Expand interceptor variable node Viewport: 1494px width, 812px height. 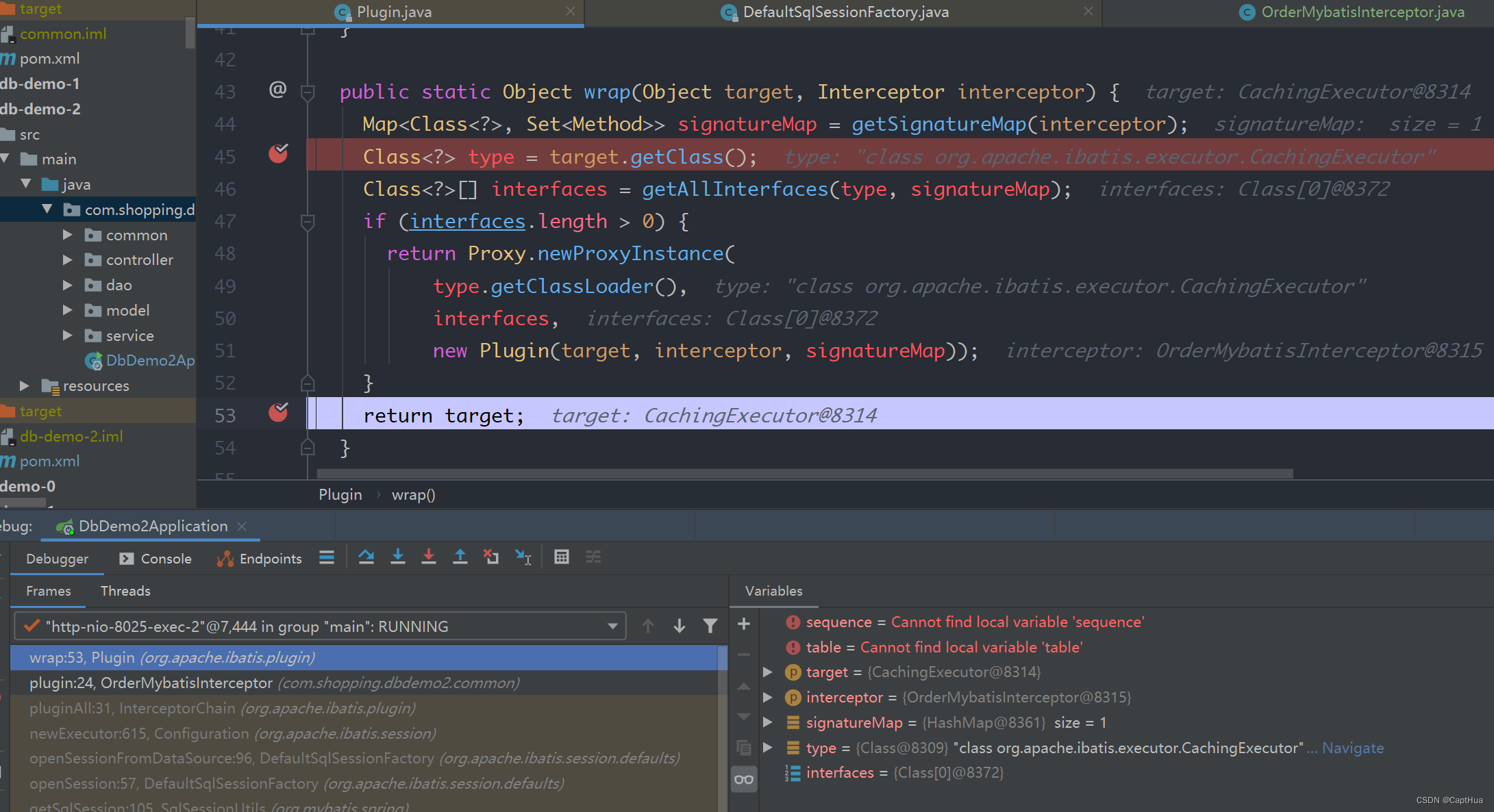click(x=768, y=698)
